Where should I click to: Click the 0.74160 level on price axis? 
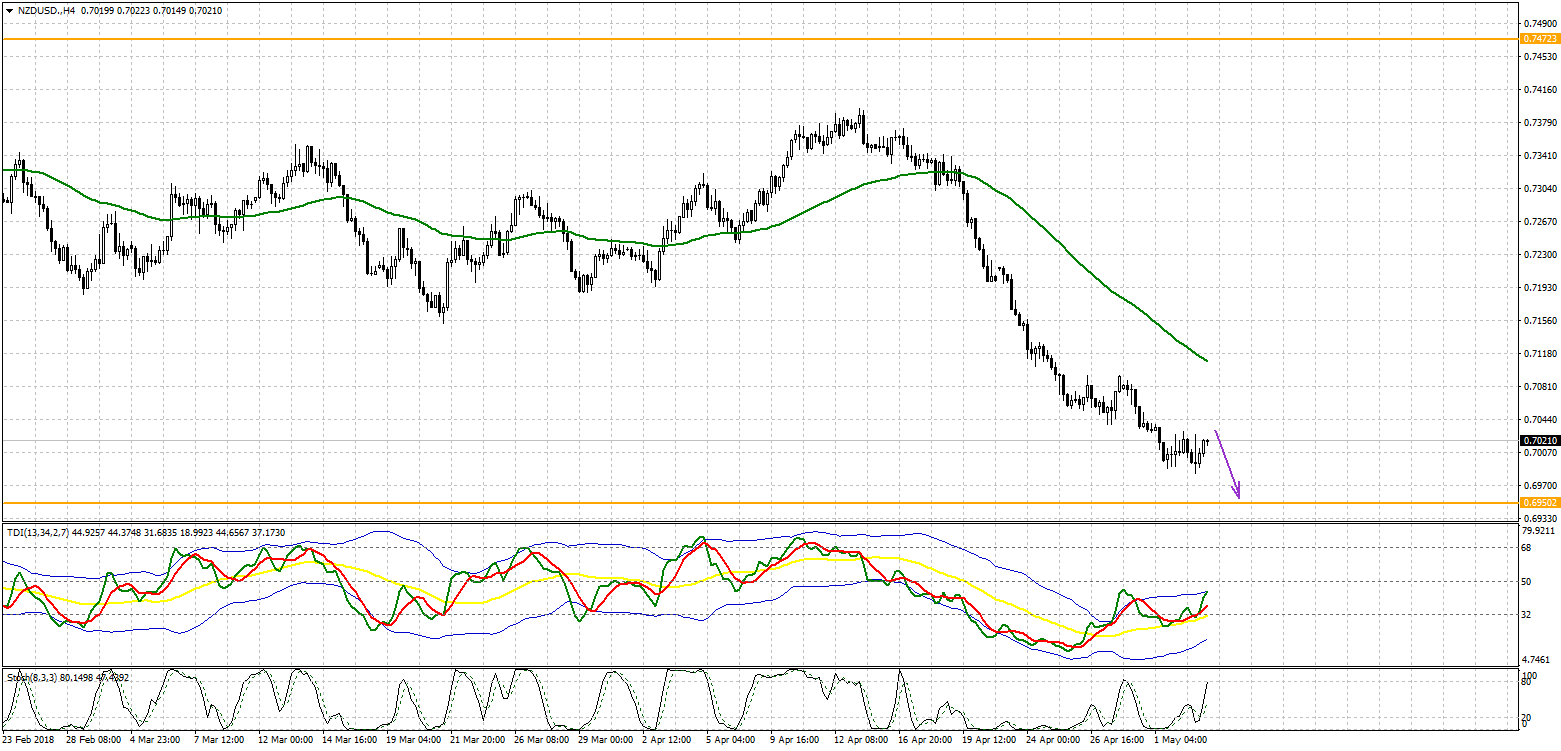(1540, 90)
